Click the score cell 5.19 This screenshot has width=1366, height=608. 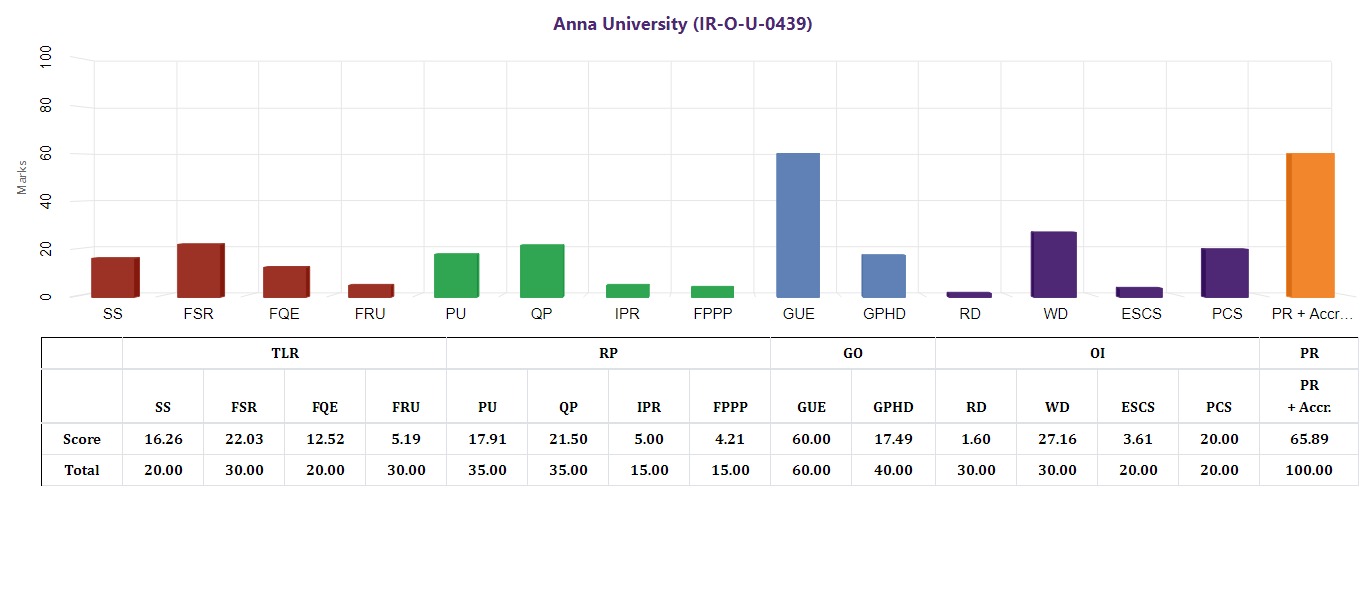(x=406, y=439)
